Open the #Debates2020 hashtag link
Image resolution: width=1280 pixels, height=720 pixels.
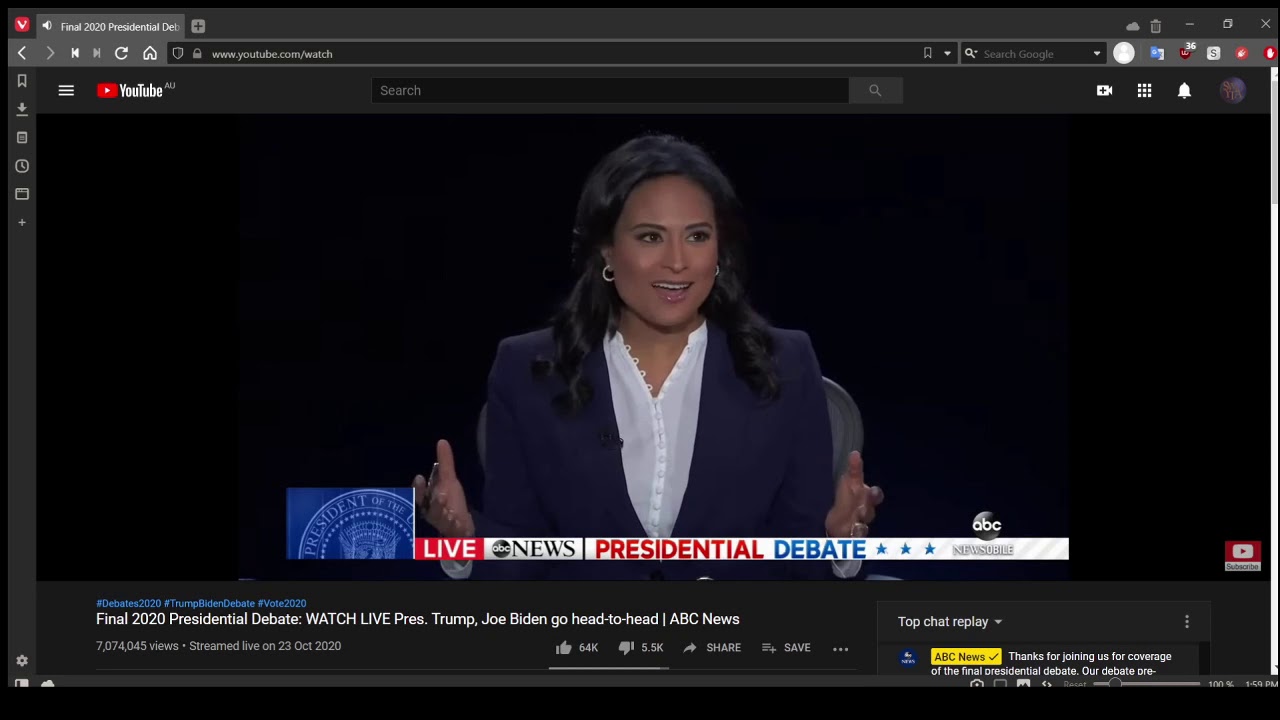(x=128, y=603)
